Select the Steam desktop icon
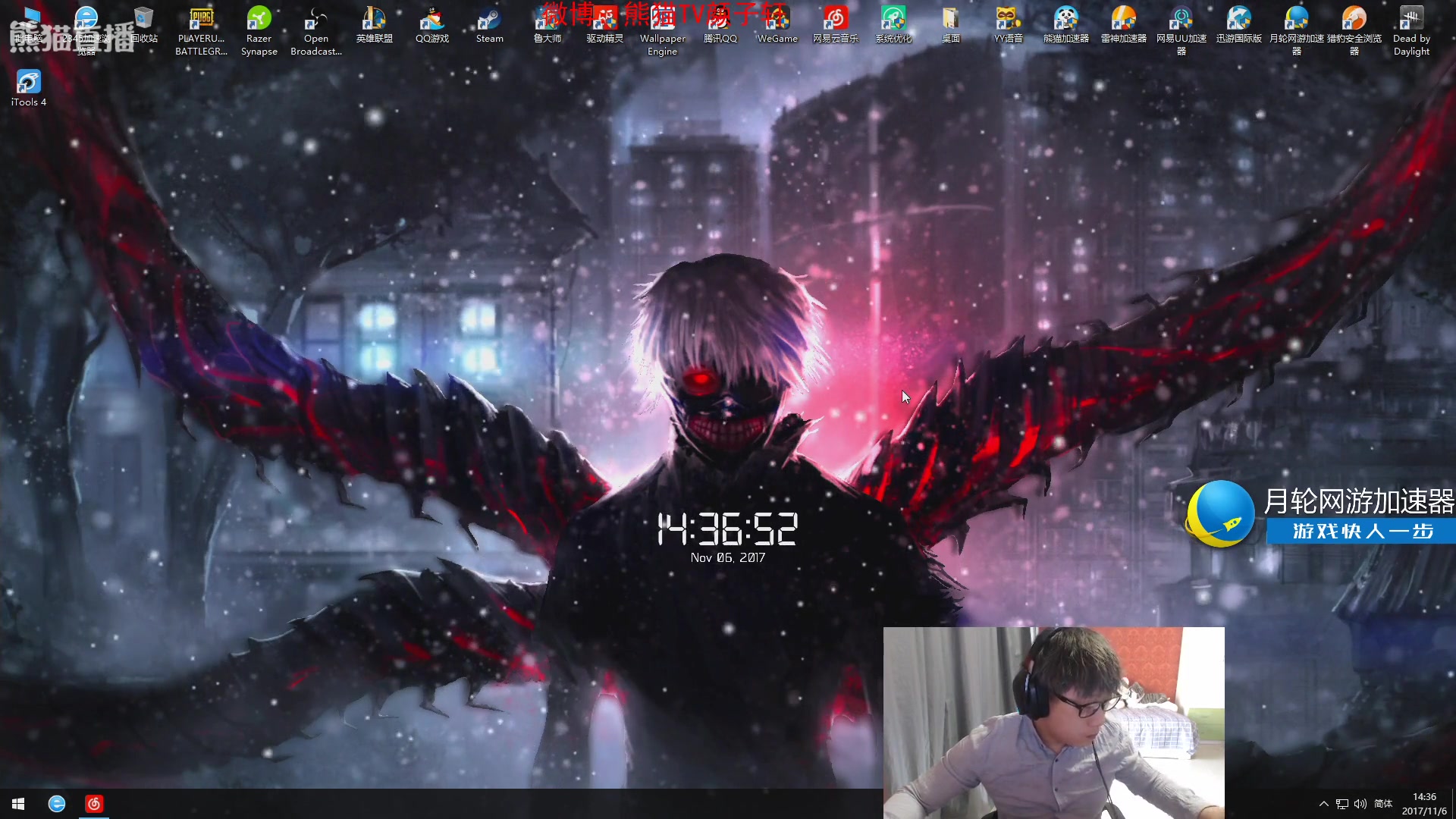The image size is (1456, 819). 490,25
